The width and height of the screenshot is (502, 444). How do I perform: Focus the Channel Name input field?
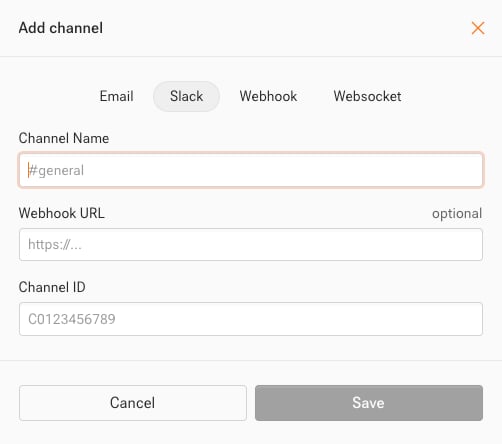(251, 170)
